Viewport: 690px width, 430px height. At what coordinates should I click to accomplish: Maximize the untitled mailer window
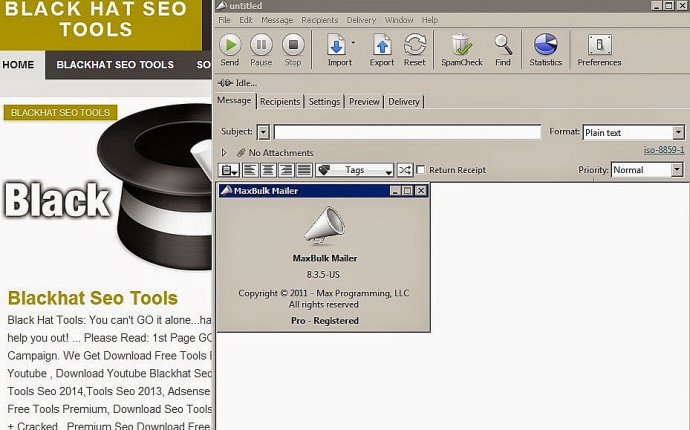pyautogui.click(x=668, y=5)
